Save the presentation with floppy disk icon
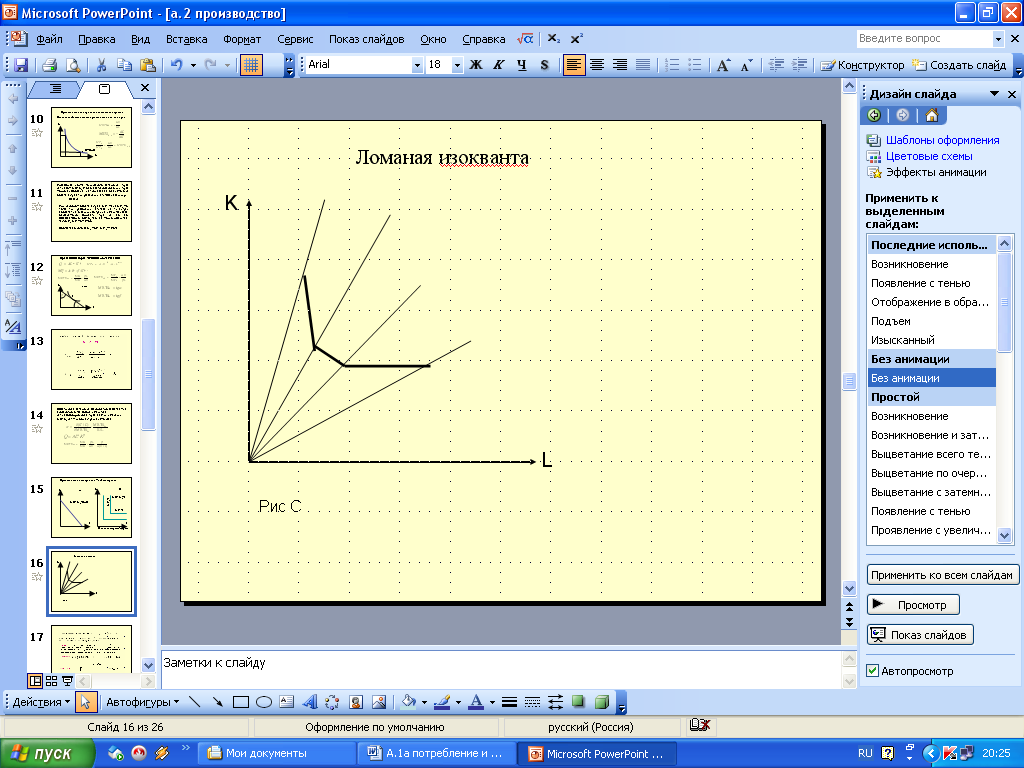1024x768 pixels. 21,65
